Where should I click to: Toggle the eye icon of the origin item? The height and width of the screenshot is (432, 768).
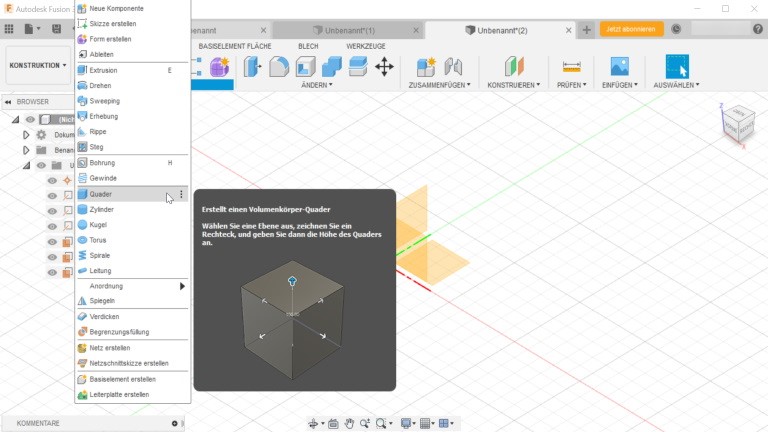52,180
